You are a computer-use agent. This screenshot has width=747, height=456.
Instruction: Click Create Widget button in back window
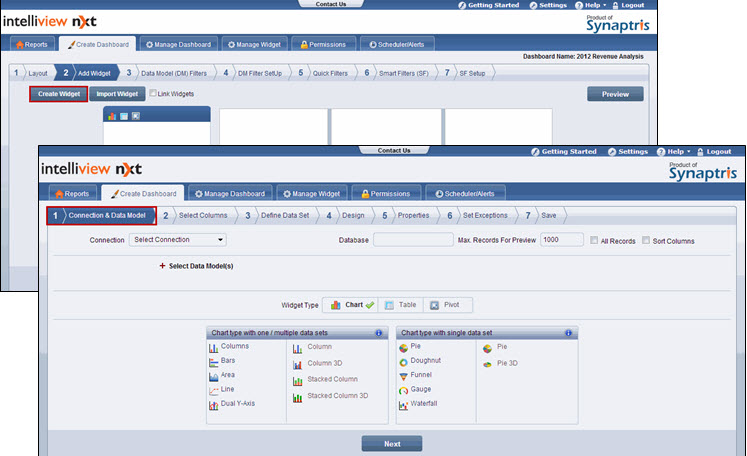coord(59,94)
